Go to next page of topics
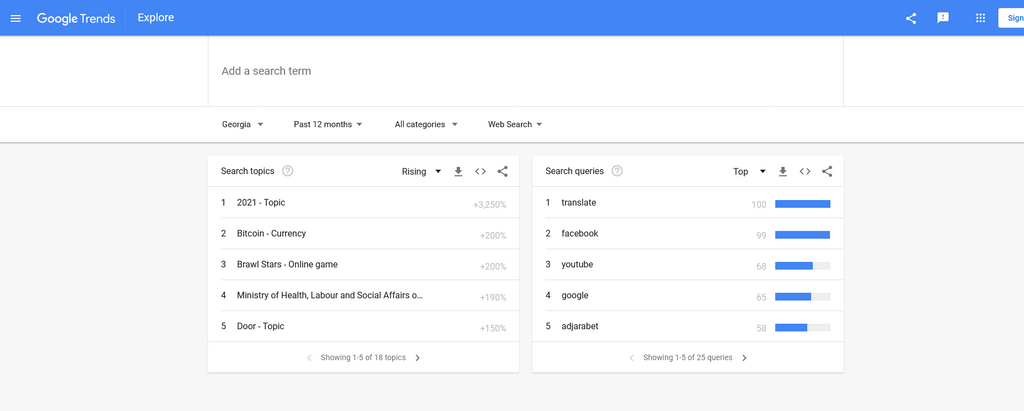Image resolution: width=1024 pixels, height=411 pixels. pos(418,358)
